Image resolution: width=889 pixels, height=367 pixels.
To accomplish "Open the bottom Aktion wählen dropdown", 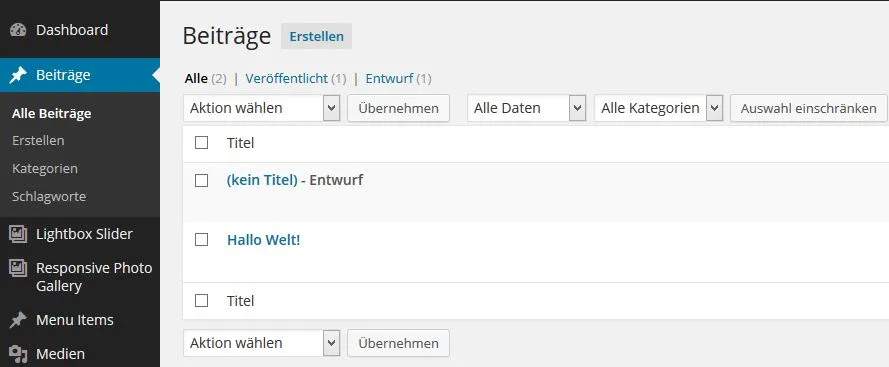I will click(261, 343).
